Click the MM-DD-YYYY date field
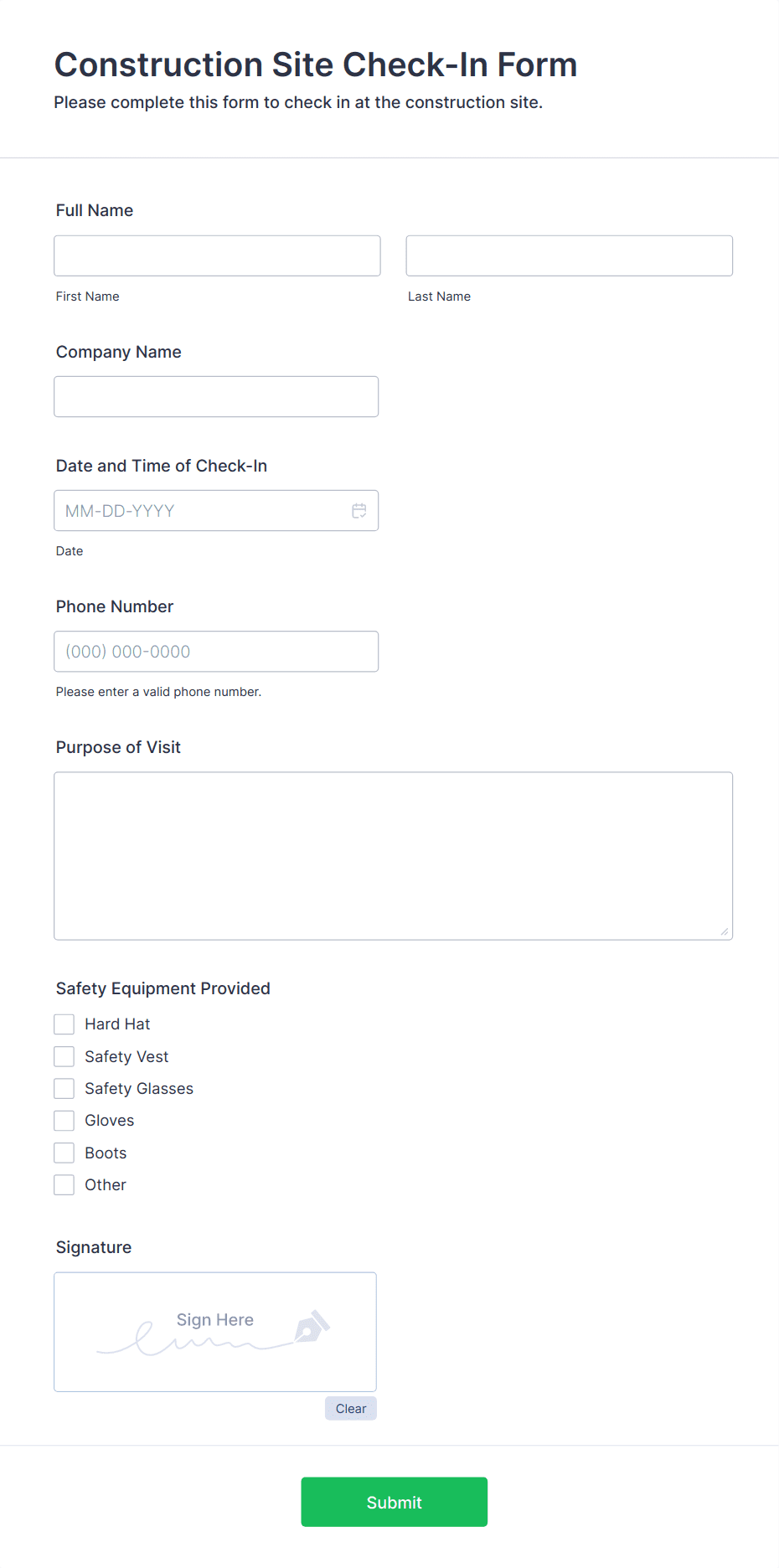The height and width of the screenshot is (1568, 779). 201,511
